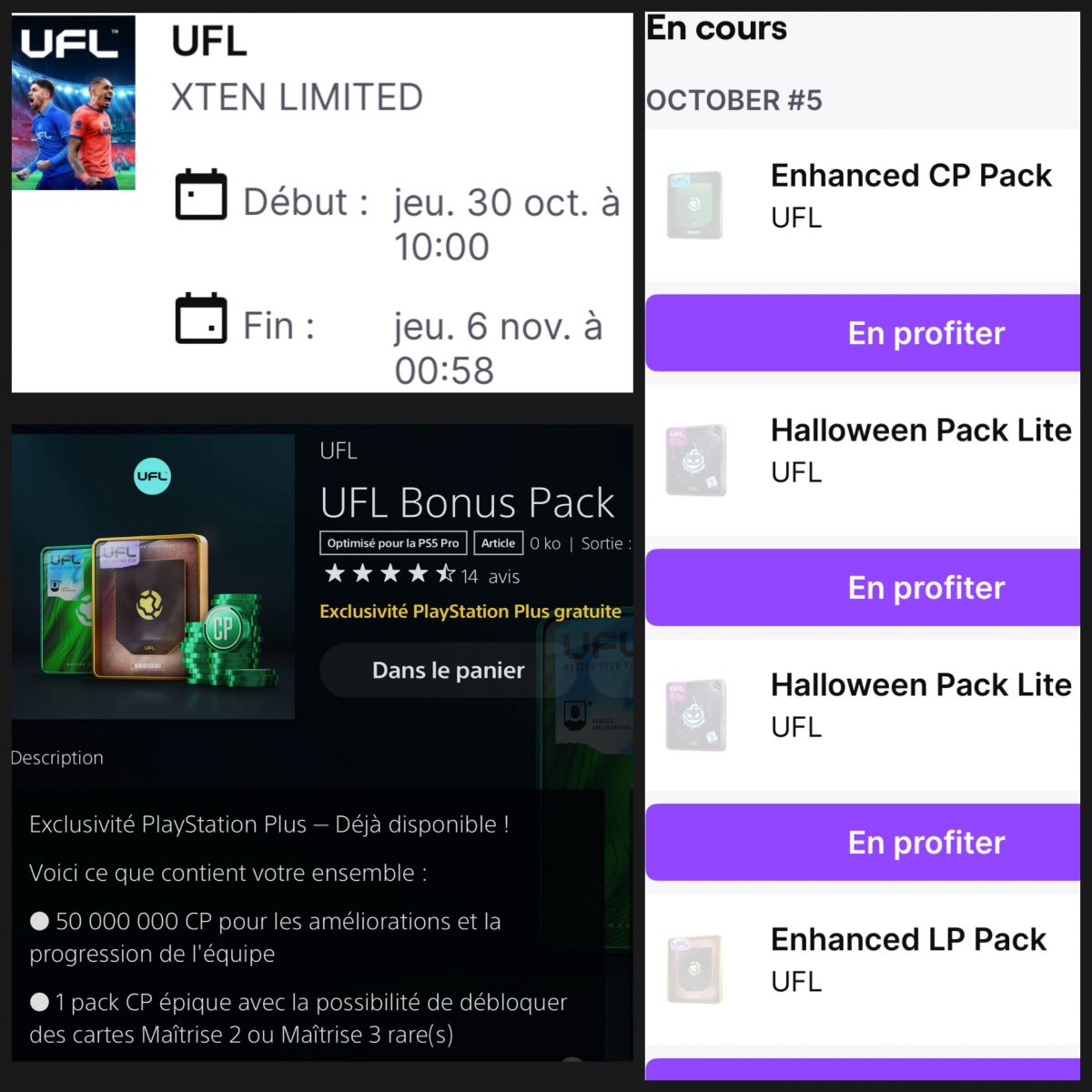
Task: Click the Début calendar icon
Action: [x=200, y=195]
